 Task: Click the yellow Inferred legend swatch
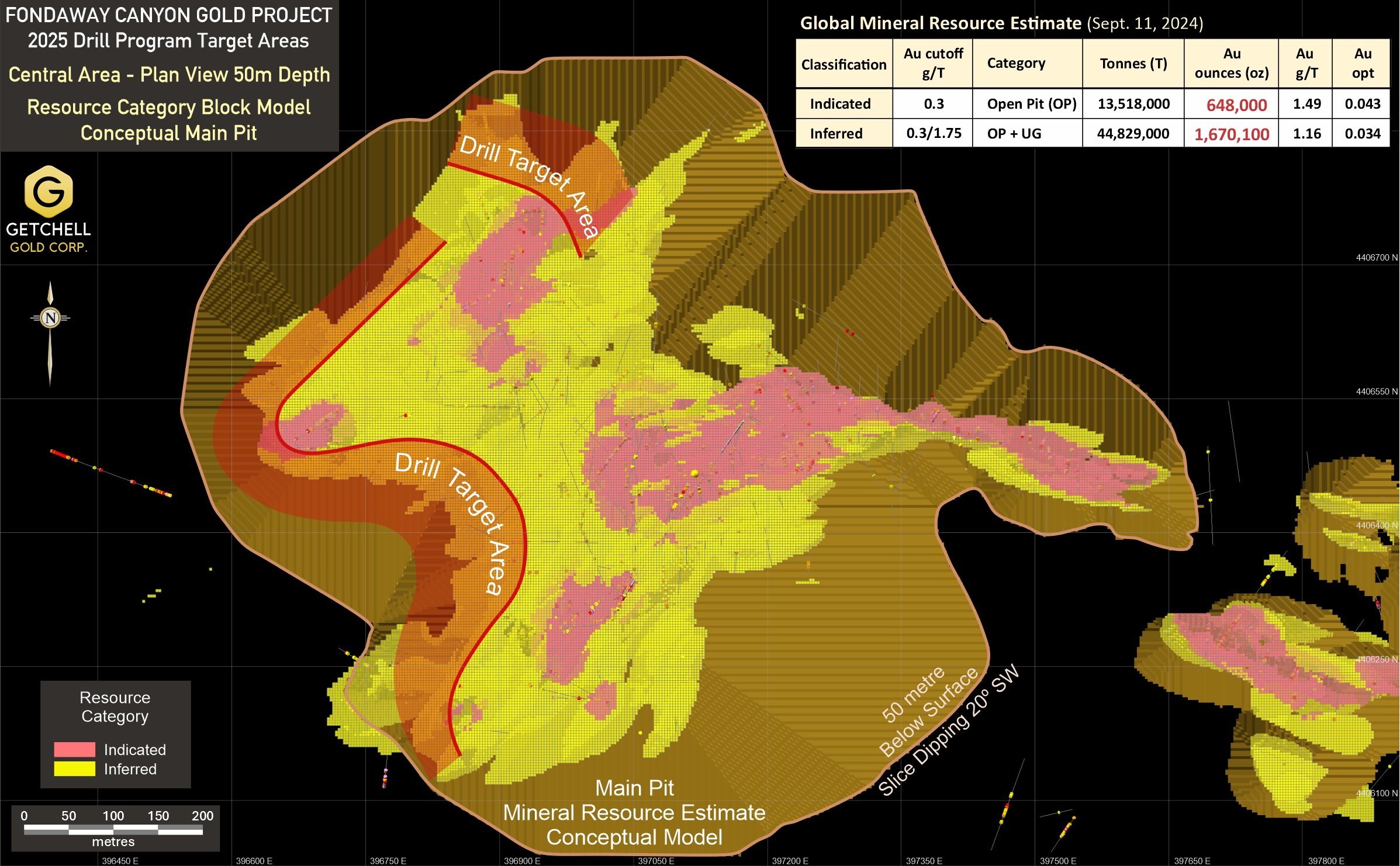coord(74,768)
